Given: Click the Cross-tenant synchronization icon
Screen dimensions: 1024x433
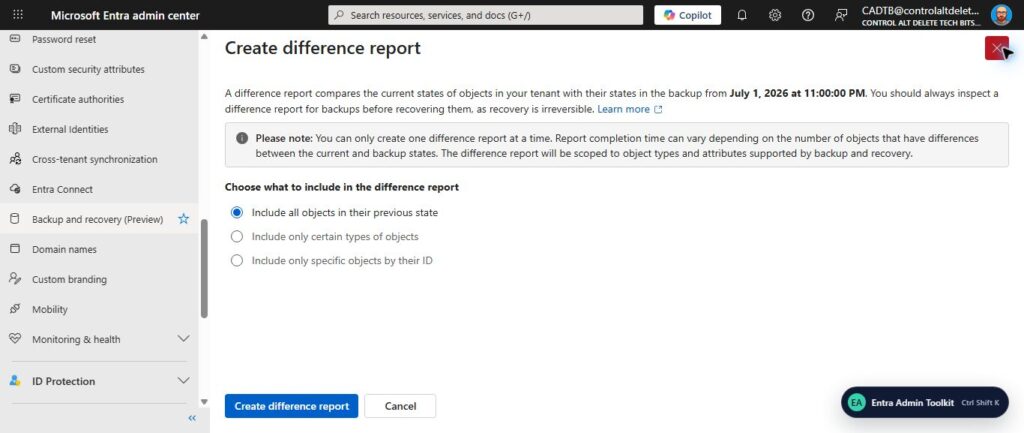Looking at the screenshot, I should point(15,159).
